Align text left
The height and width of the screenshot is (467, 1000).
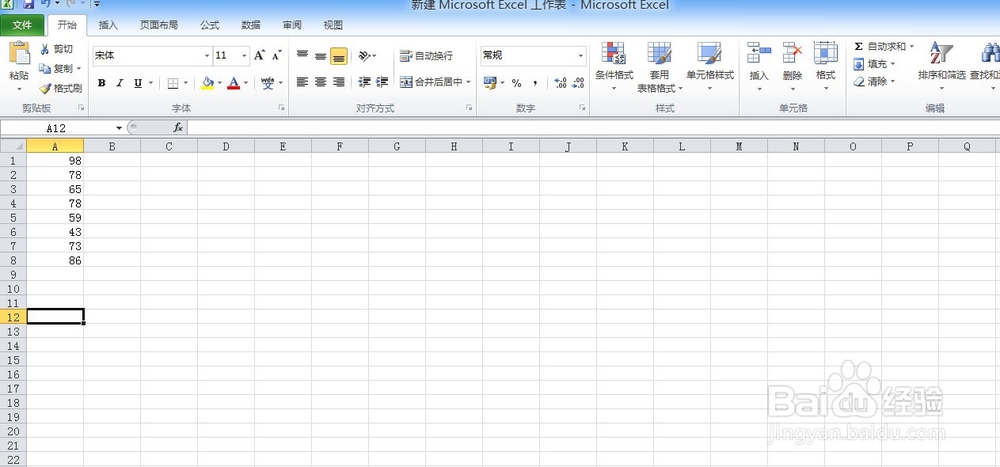[x=302, y=82]
